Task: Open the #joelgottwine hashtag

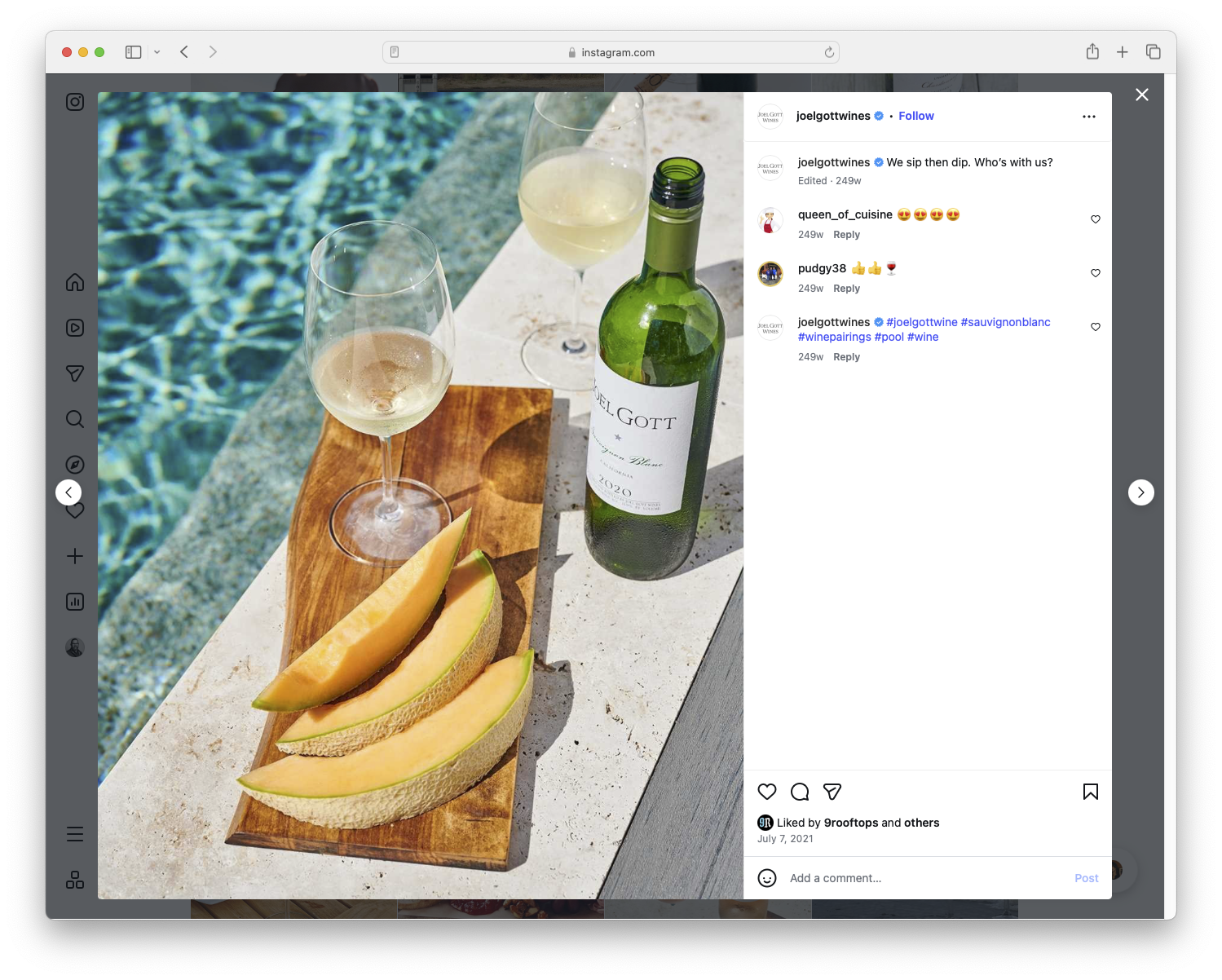Action: click(x=922, y=322)
